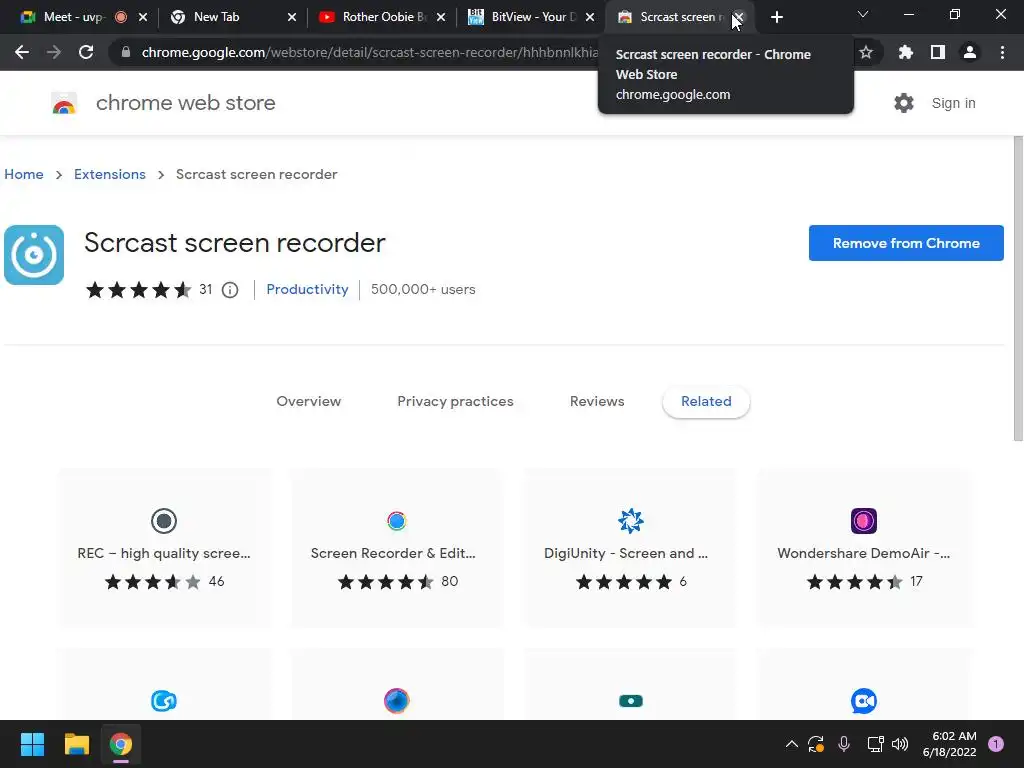The image size is (1024, 768).
Task: Open the volume tray icon
Action: (x=900, y=744)
